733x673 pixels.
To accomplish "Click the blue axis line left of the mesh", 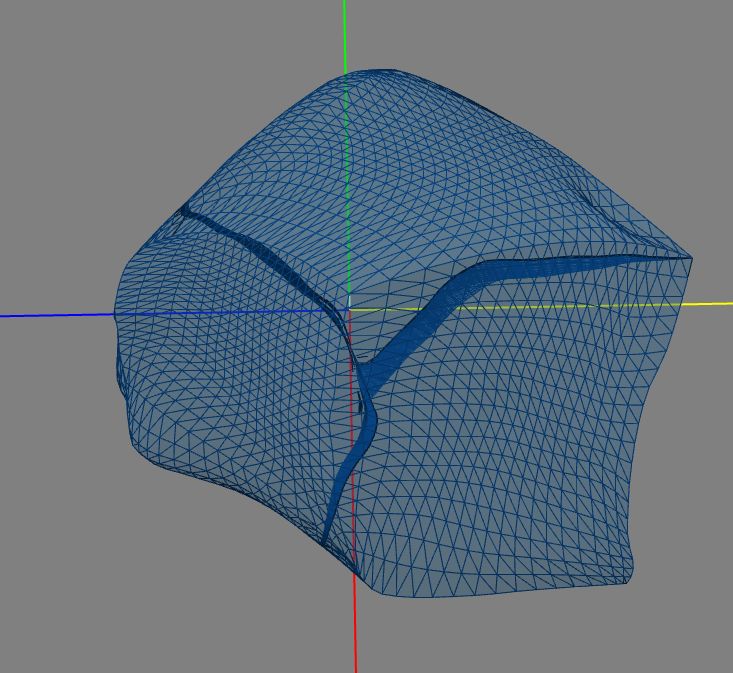I will (x=57, y=315).
